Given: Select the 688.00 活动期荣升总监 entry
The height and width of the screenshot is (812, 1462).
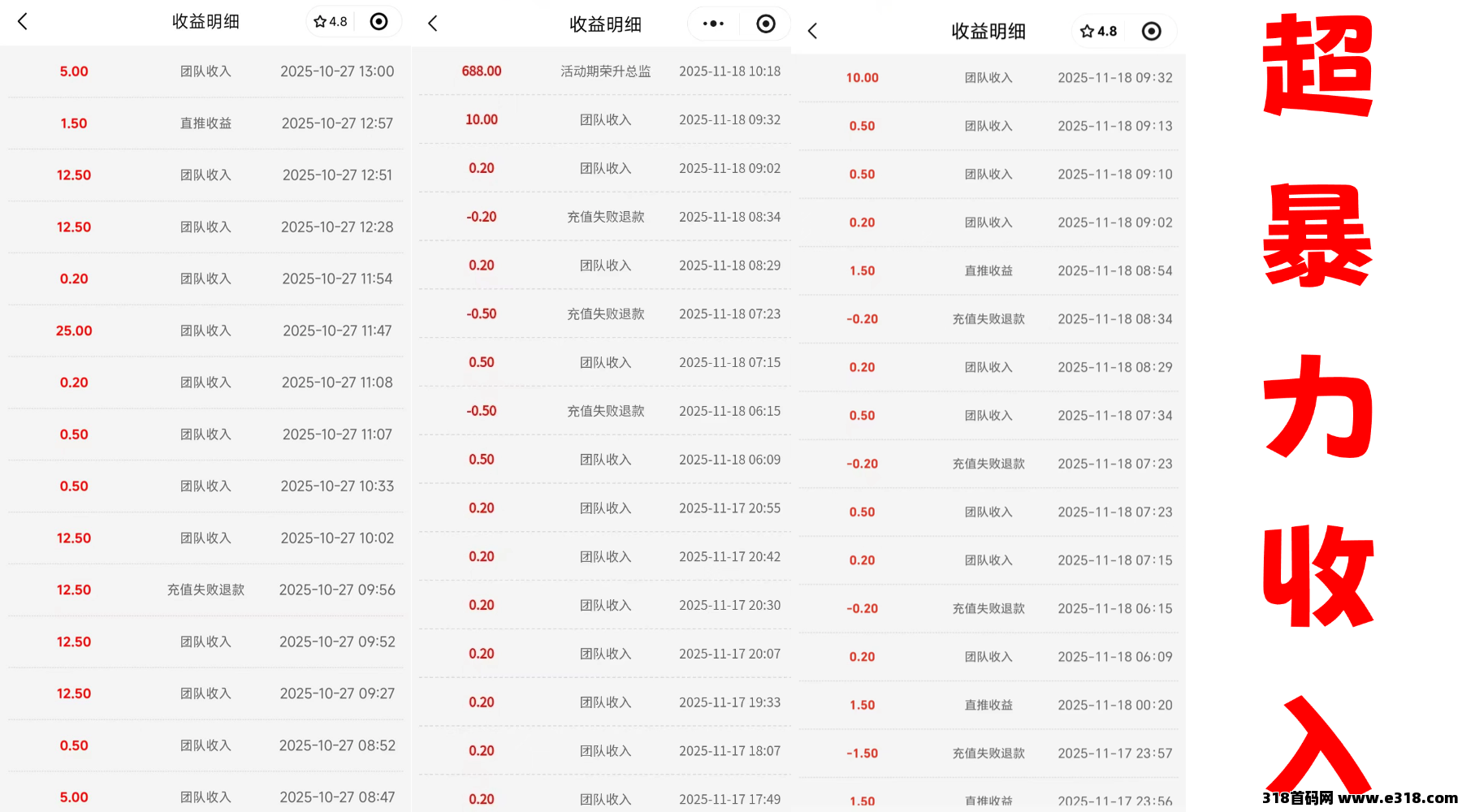Looking at the screenshot, I should click(x=605, y=71).
